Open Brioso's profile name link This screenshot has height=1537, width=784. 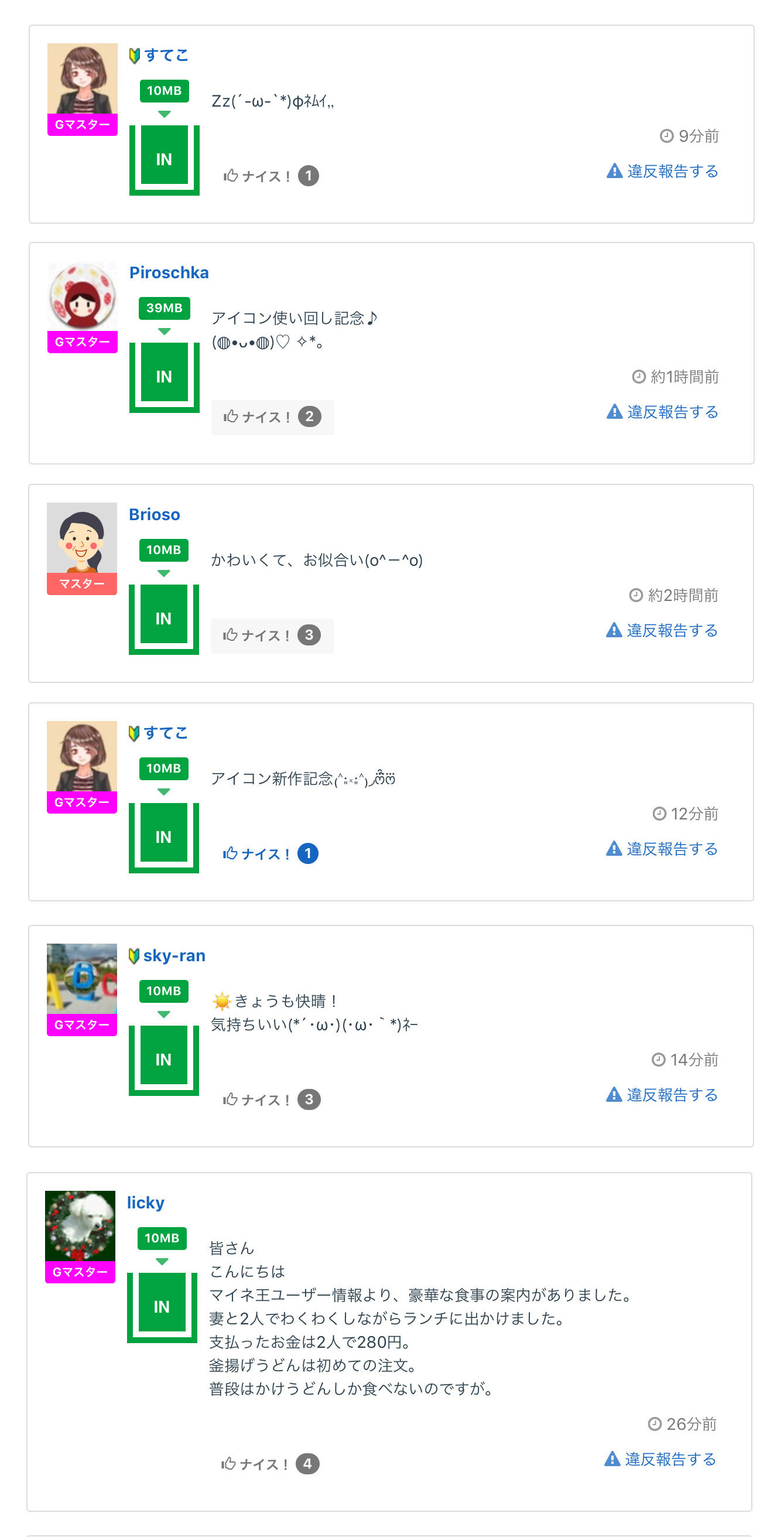tap(155, 514)
